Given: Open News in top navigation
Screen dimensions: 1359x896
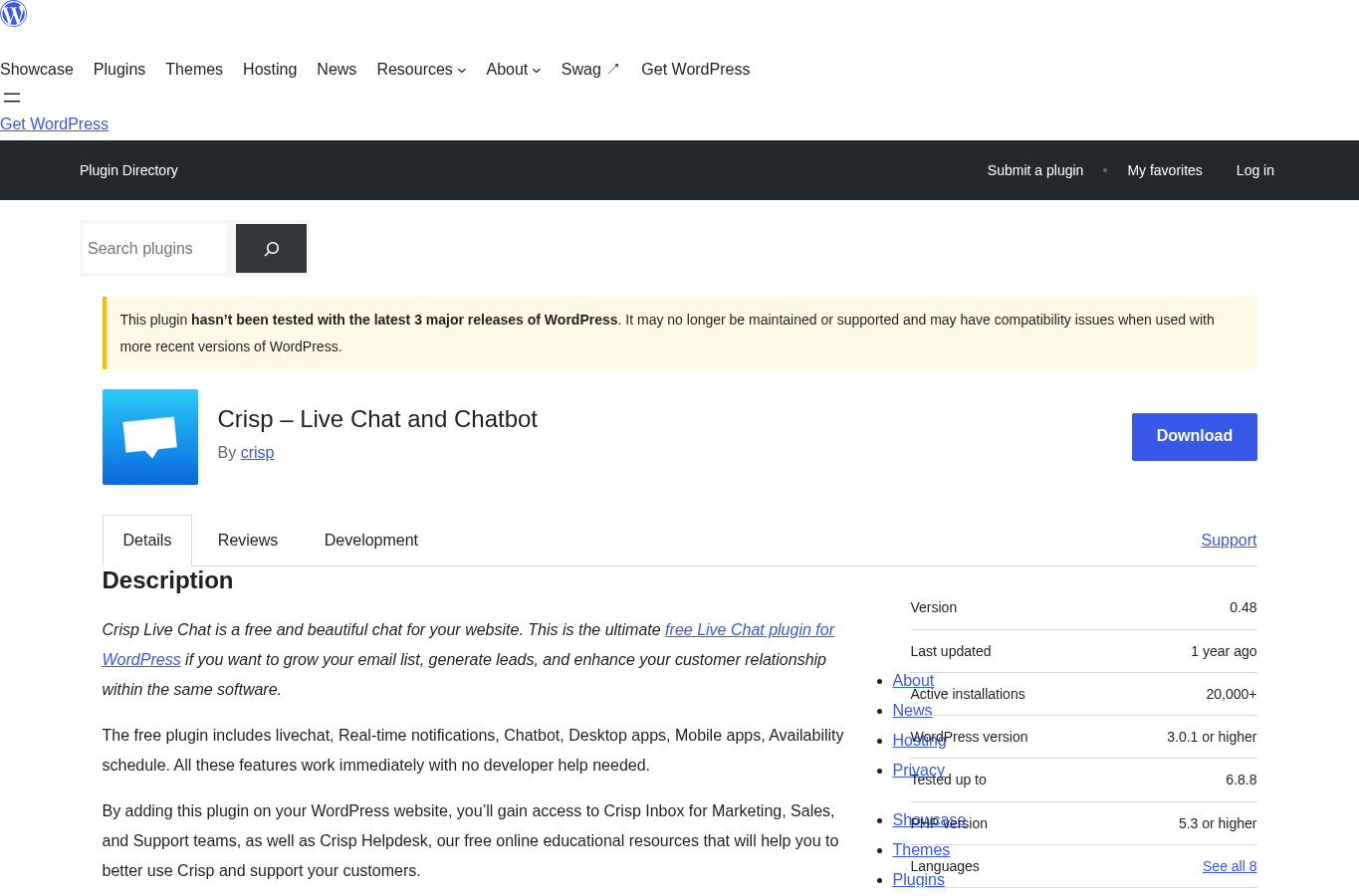Looking at the screenshot, I should [337, 70].
